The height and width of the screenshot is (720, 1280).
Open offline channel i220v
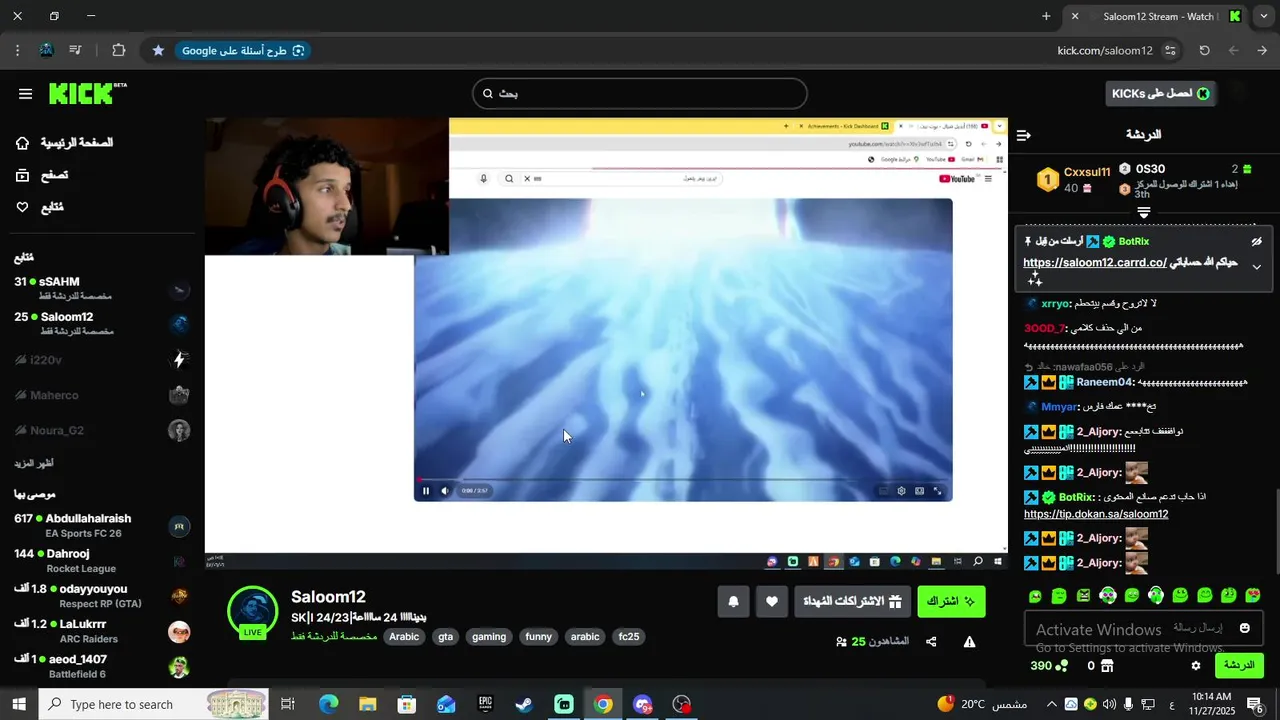[102, 360]
